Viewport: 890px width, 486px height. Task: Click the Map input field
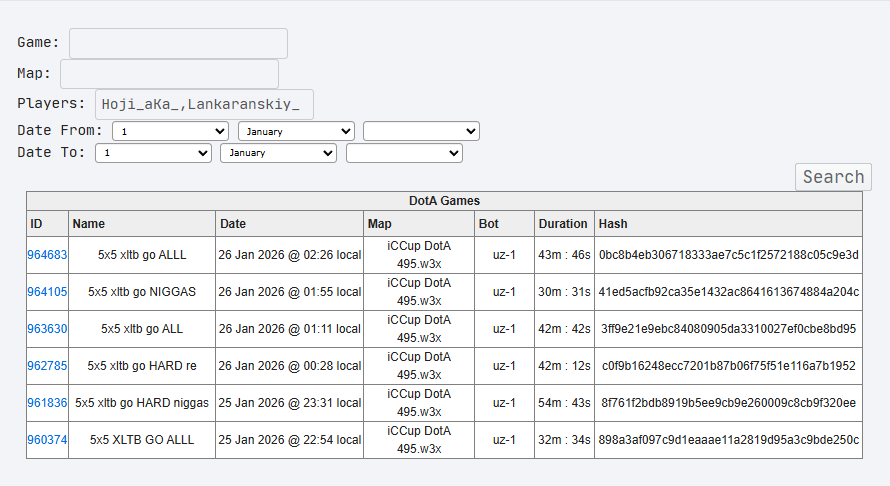coord(169,74)
